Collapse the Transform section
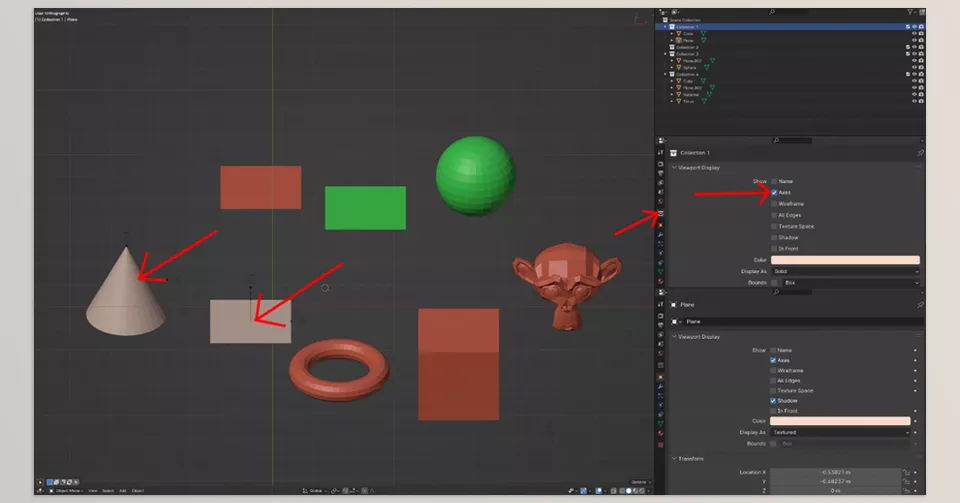Screen dimensions: 960x503 675,459
